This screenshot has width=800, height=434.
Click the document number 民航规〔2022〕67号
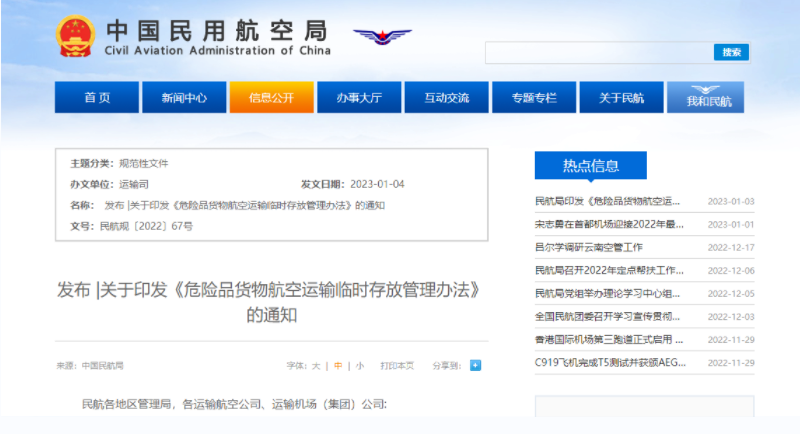coord(146,226)
